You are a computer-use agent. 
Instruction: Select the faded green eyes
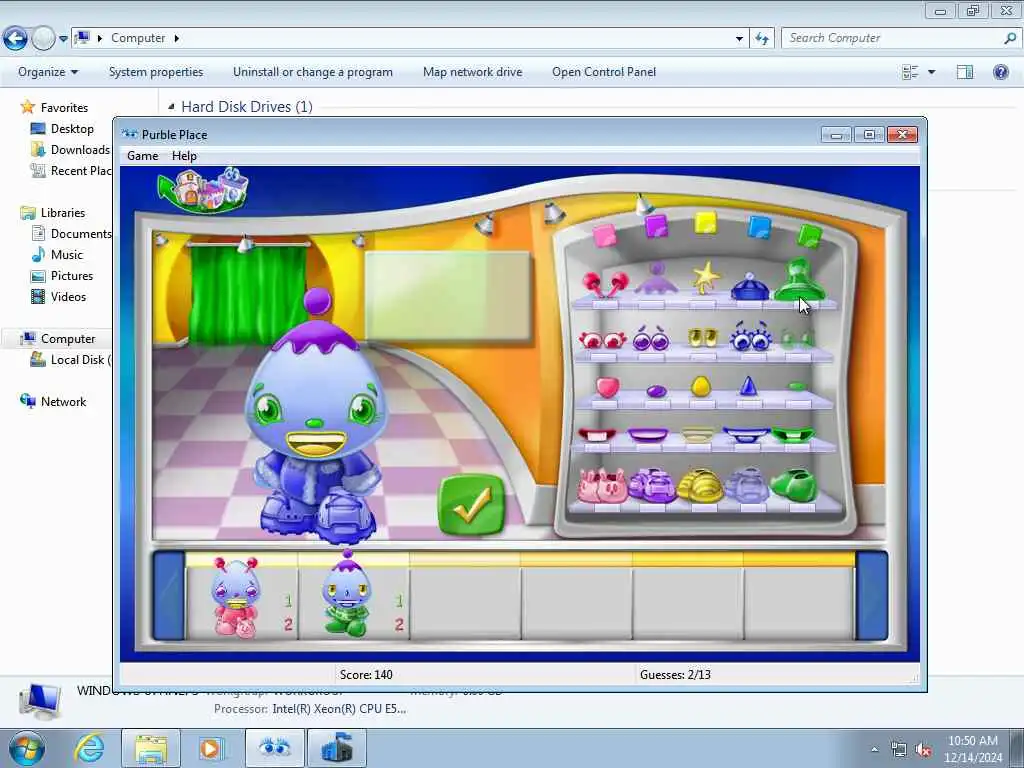(797, 338)
